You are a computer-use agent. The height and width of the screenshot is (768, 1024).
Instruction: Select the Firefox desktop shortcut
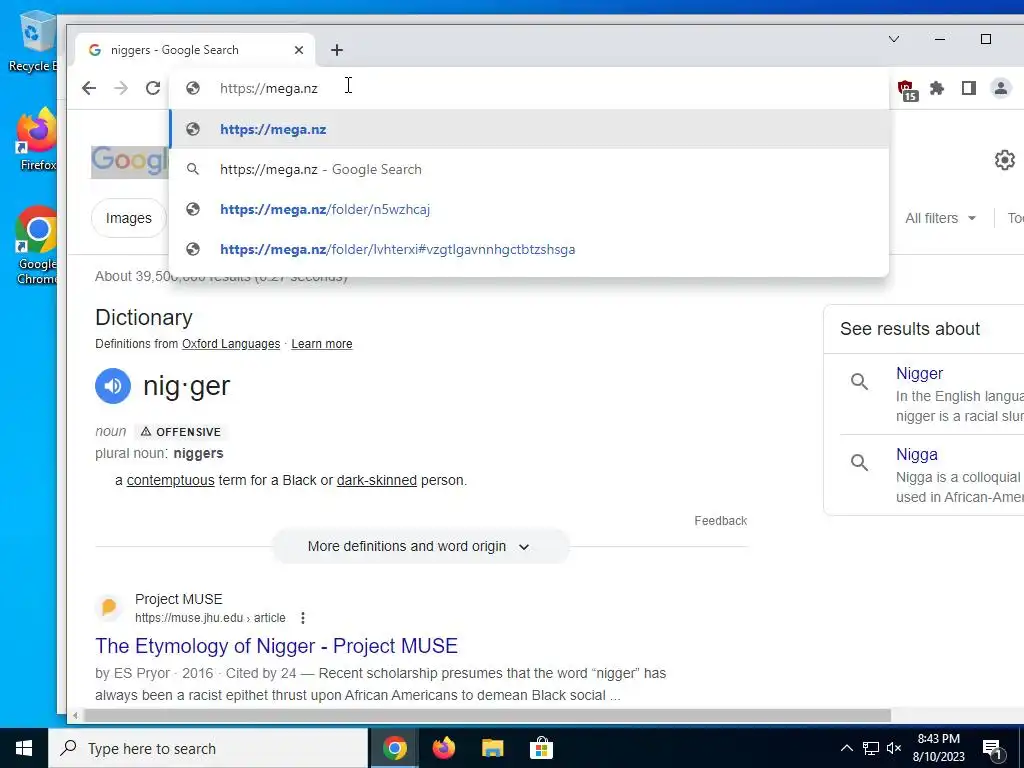coord(35,140)
